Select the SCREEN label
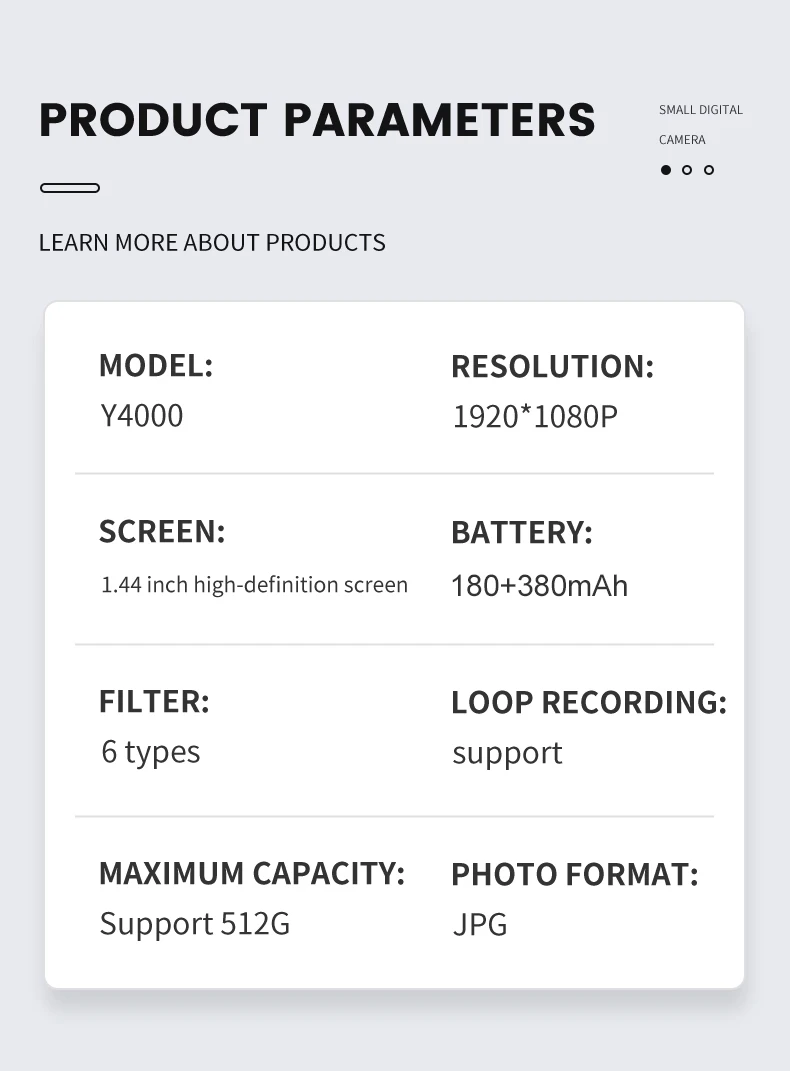 point(162,532)
